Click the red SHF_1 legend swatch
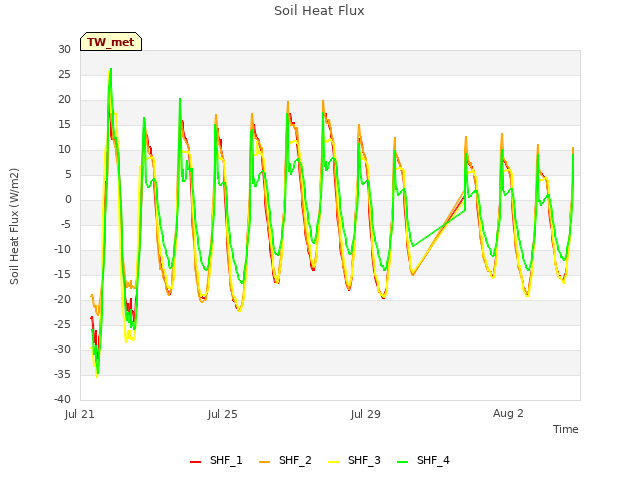This screenshot has width=640, height=480. point(196,462)
